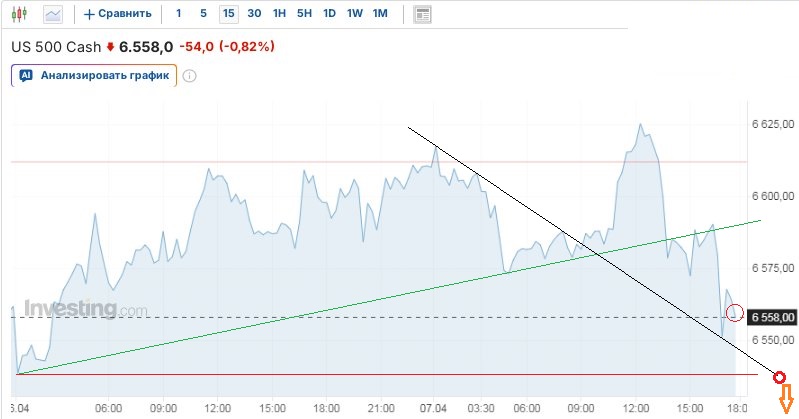Image resolution: width=799 pixels, height=419 pixels.
Task: Select the 5H timeframe
Action: 305,14
